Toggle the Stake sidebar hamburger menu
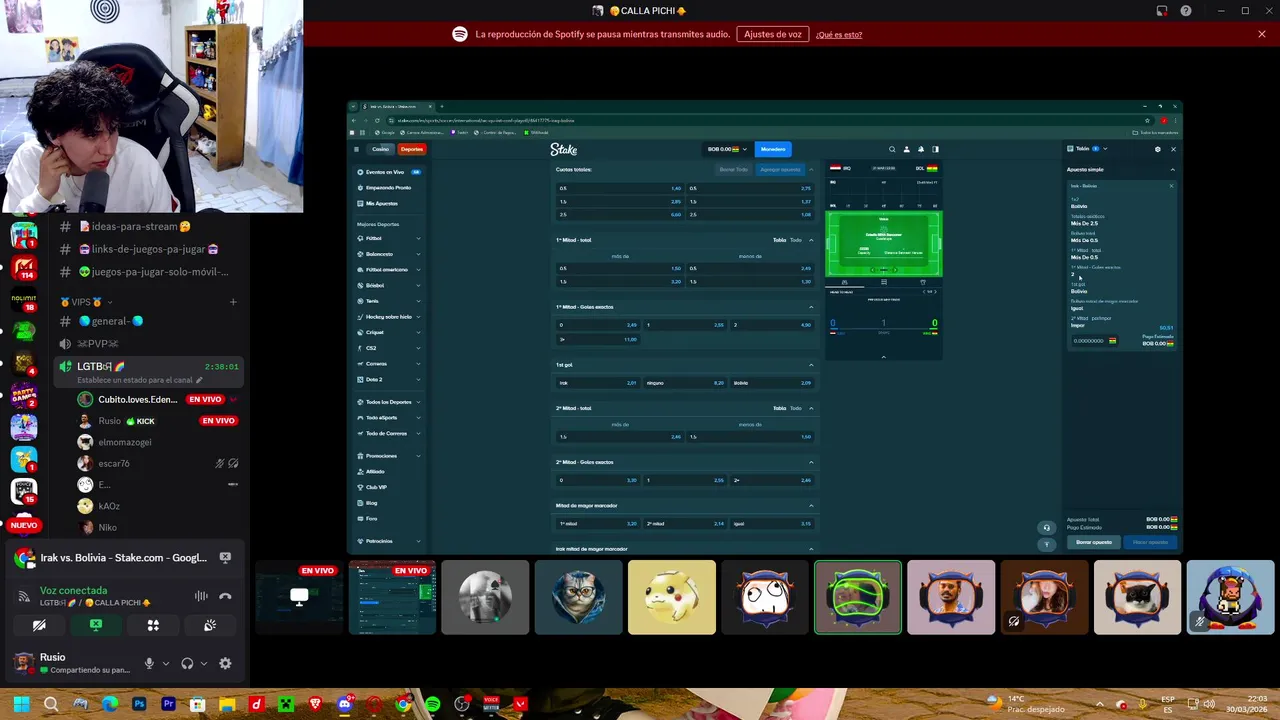The image size is (1280, 720). click(356, 149)
